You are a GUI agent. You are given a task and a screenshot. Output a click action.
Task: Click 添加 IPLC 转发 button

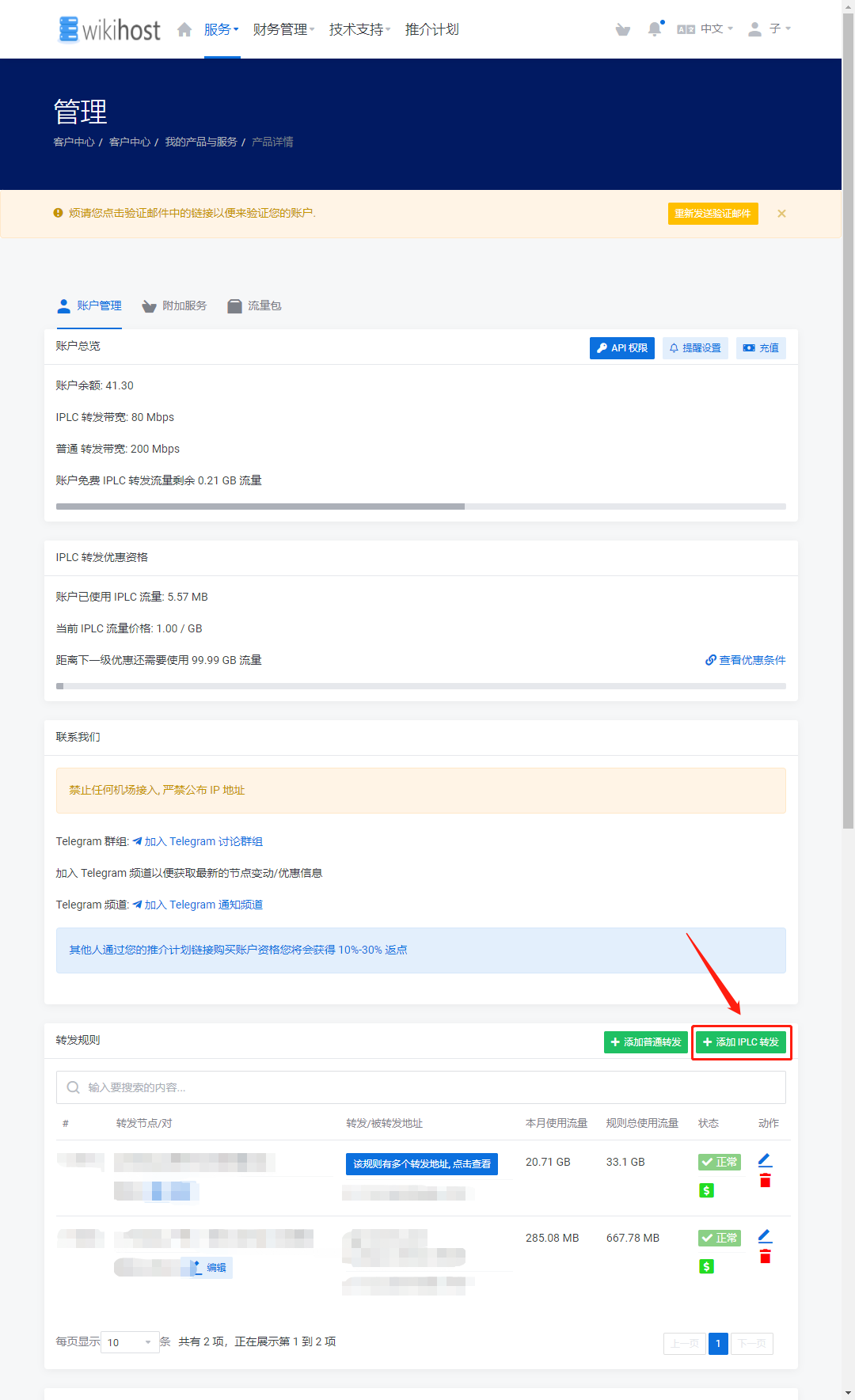(741, 1042)
